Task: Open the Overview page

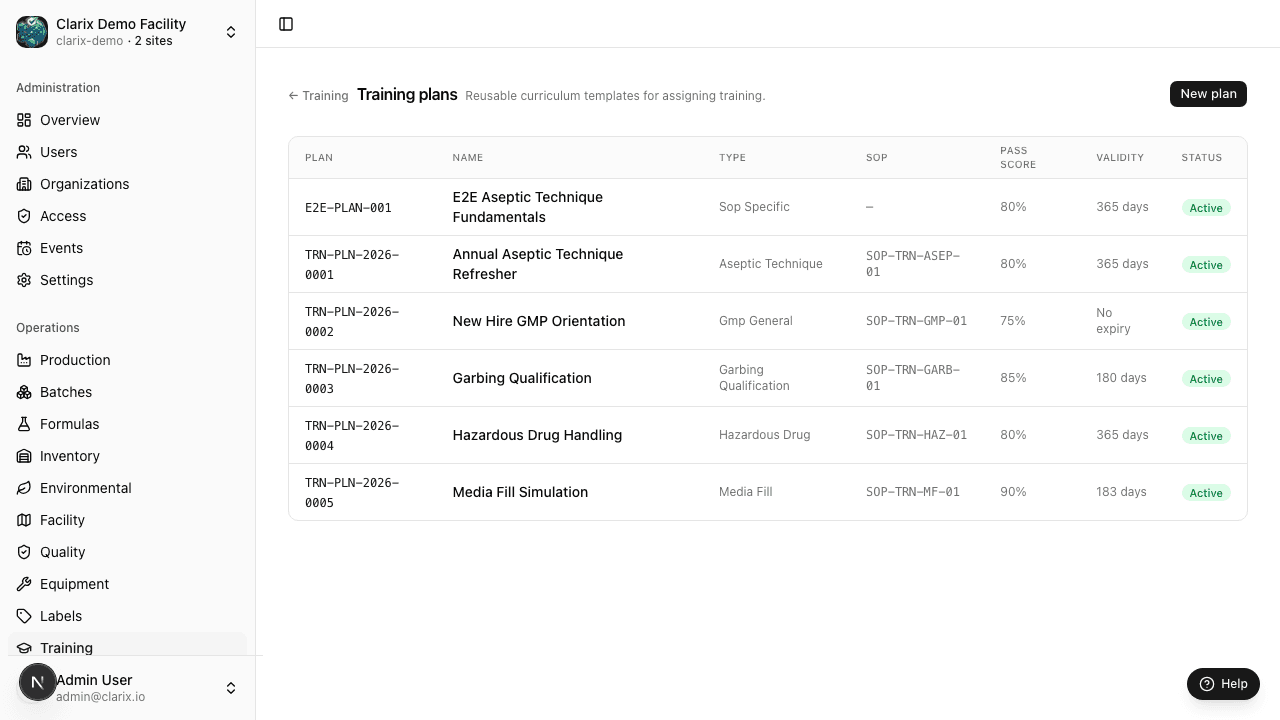Action: click(127, 120)
